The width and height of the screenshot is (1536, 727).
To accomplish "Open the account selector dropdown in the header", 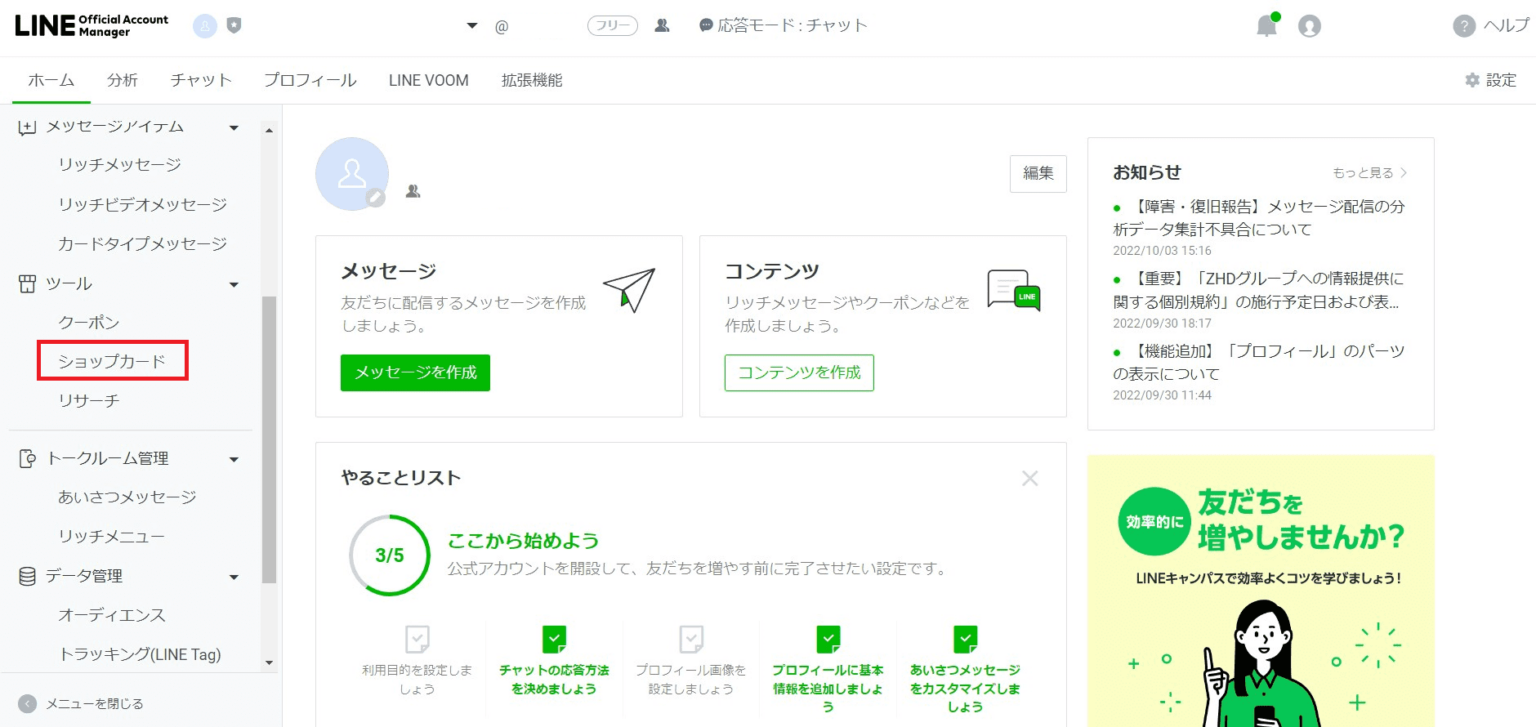I will 470,25.
